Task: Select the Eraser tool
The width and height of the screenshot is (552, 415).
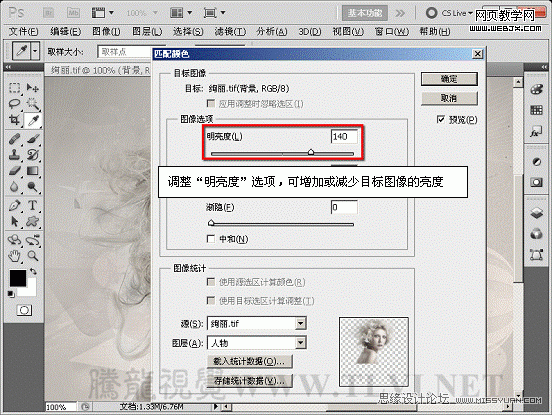Action: pyautogui.click(x=14, y=171)
